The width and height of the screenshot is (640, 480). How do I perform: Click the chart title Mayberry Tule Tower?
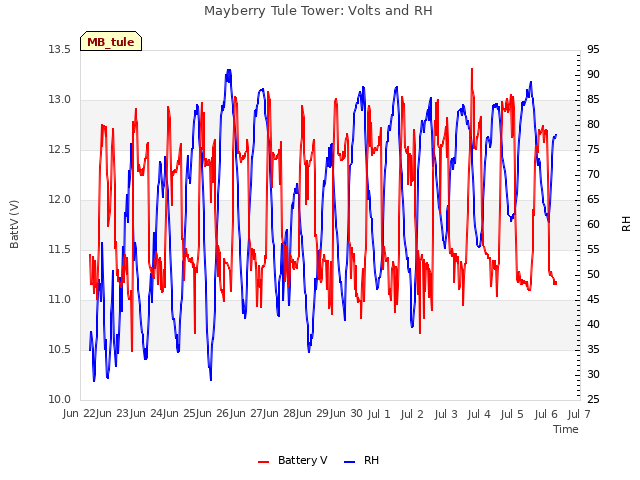click(x=318, y=11)
